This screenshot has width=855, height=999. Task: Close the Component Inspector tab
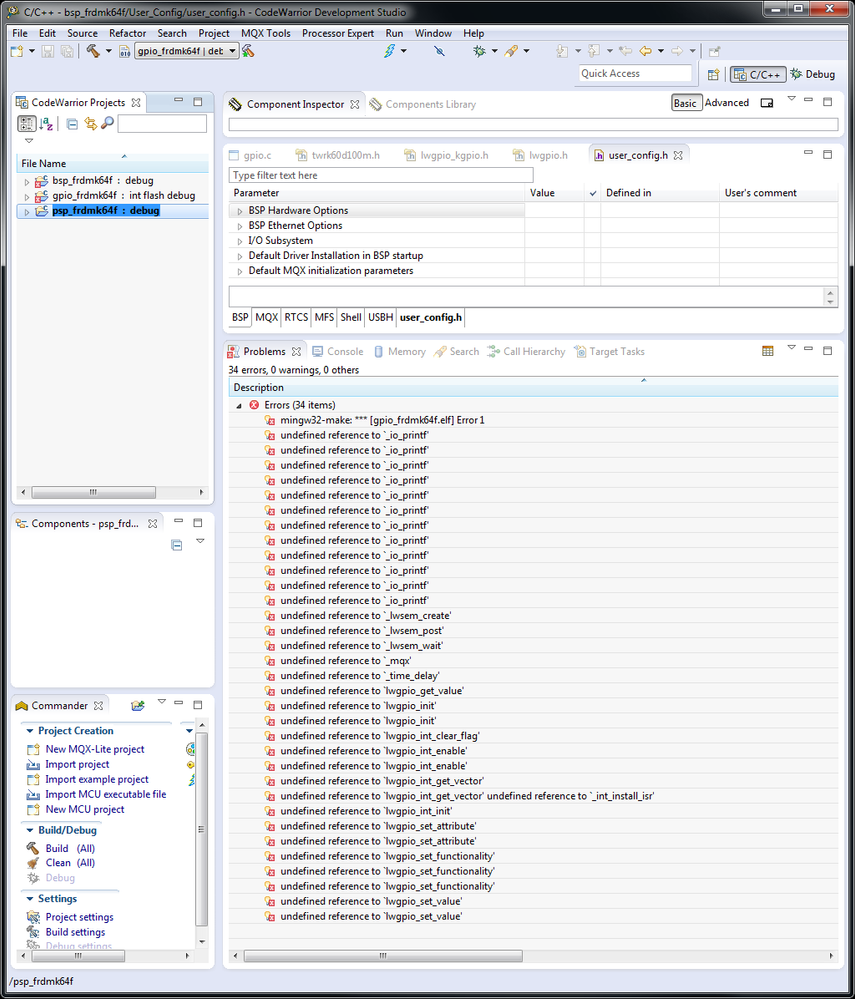pos(355,104)
